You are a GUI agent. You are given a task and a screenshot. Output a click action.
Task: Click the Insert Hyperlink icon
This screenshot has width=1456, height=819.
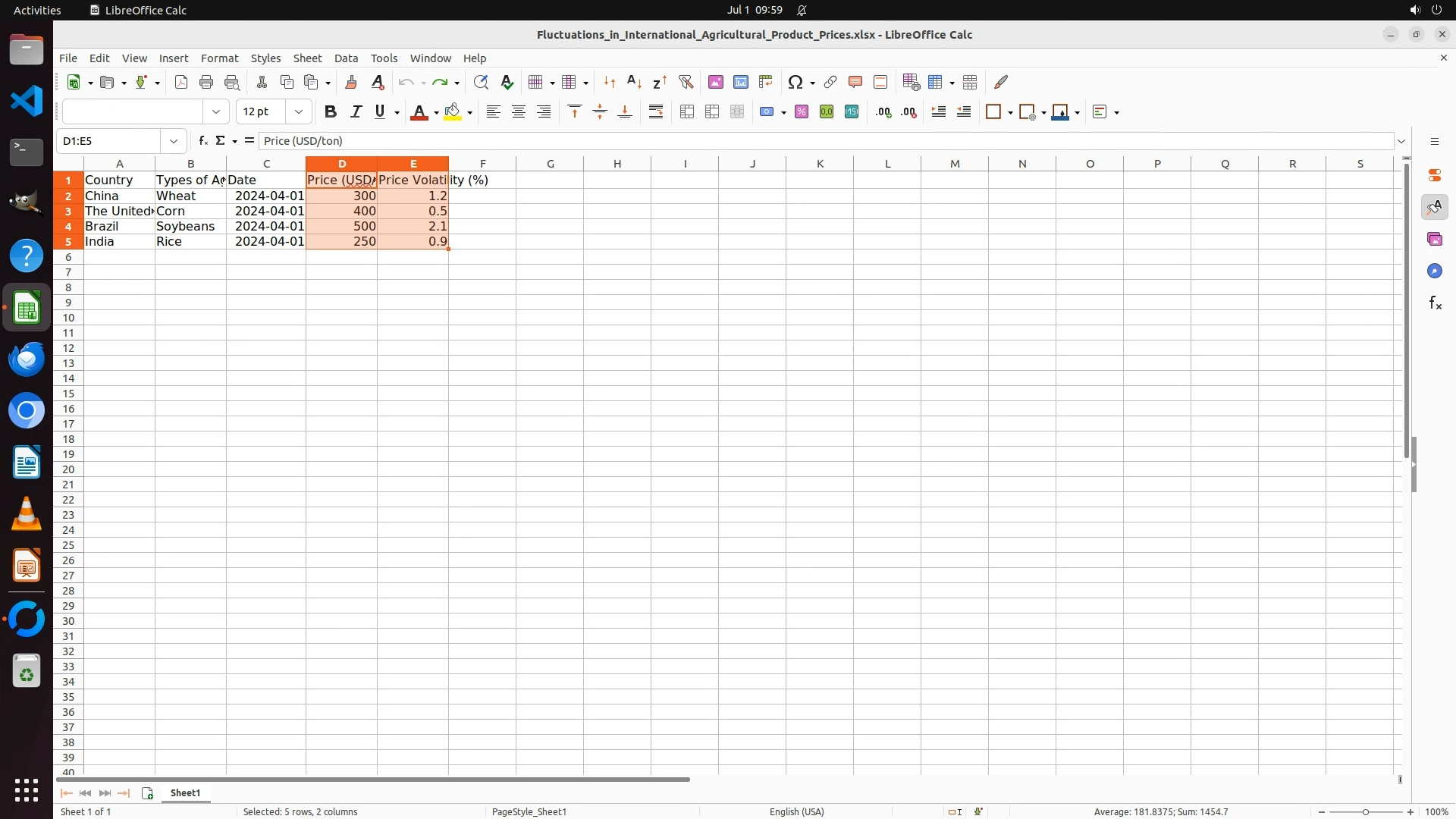tap(830, 83)
